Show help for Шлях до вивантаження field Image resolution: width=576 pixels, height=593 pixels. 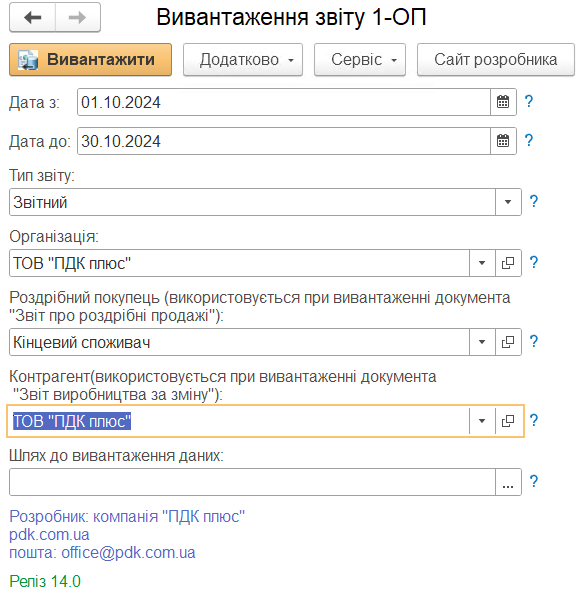coord(534,481)
